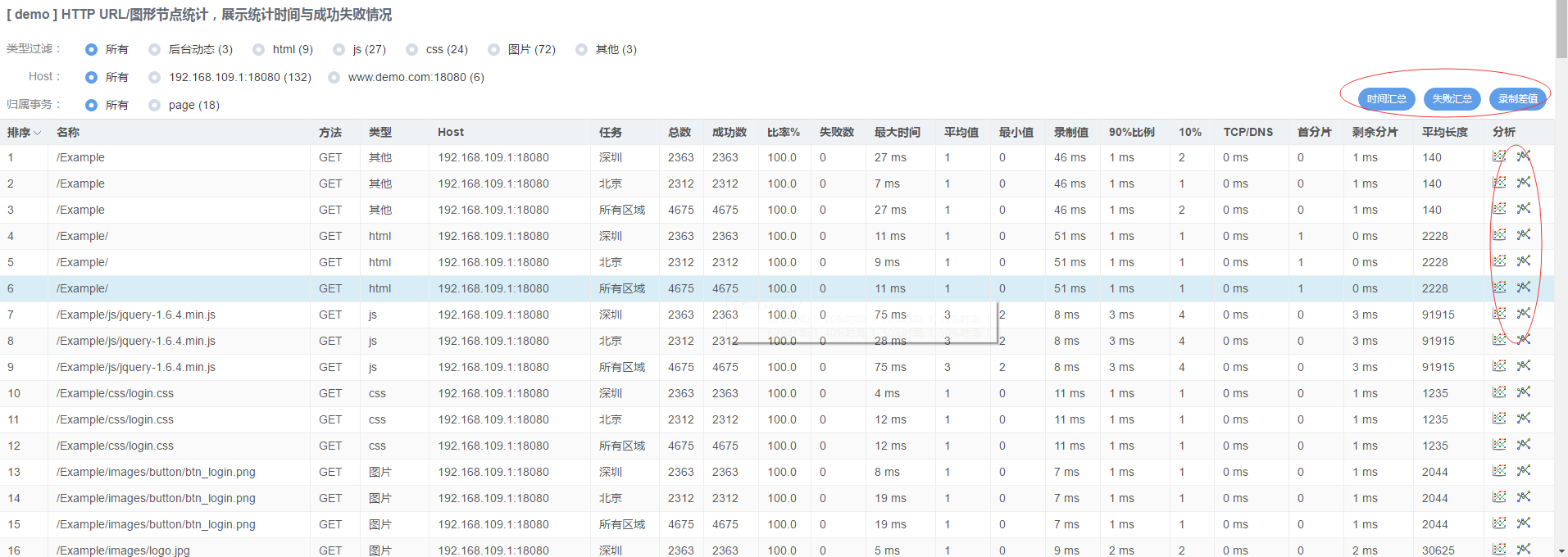Filter Host by www.demo.com:18080
The image size is (1568, 557).
334,78
